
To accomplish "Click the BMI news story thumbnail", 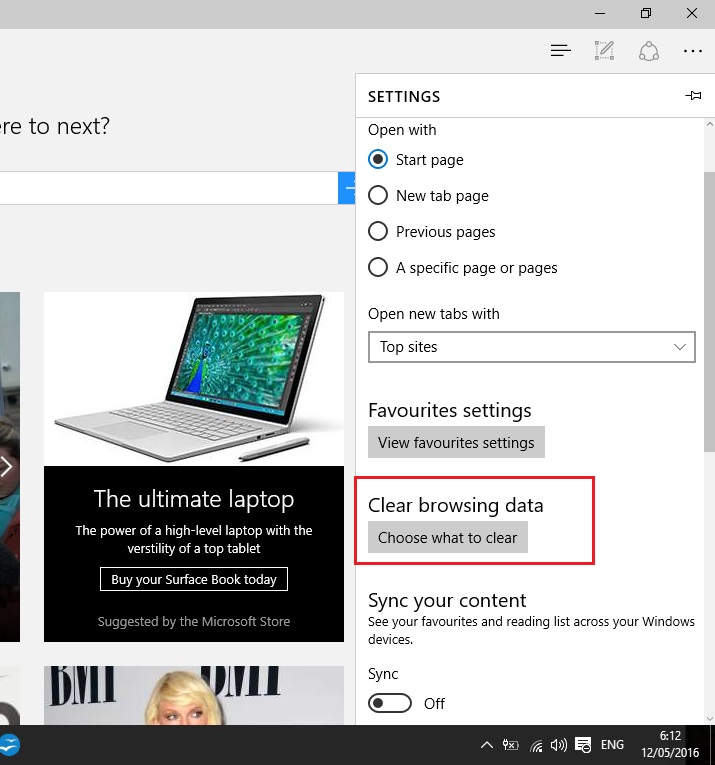I will tap(194, 695).
